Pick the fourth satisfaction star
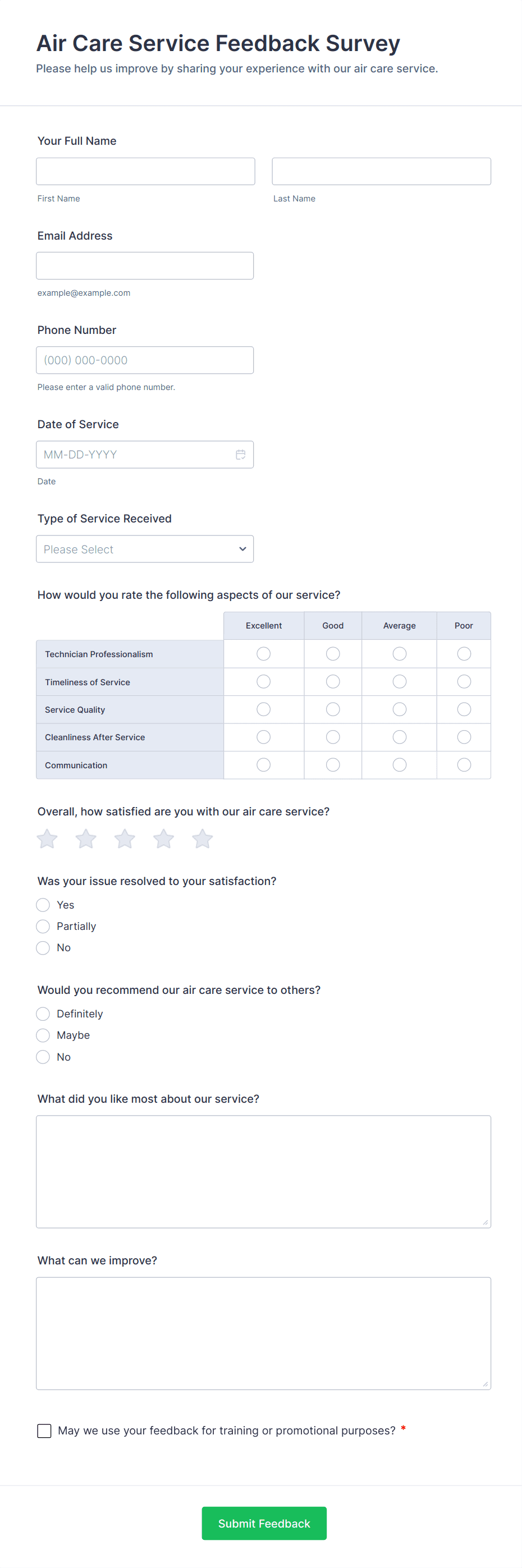Screen dimensions: 522x1568 tap(163, 839)
